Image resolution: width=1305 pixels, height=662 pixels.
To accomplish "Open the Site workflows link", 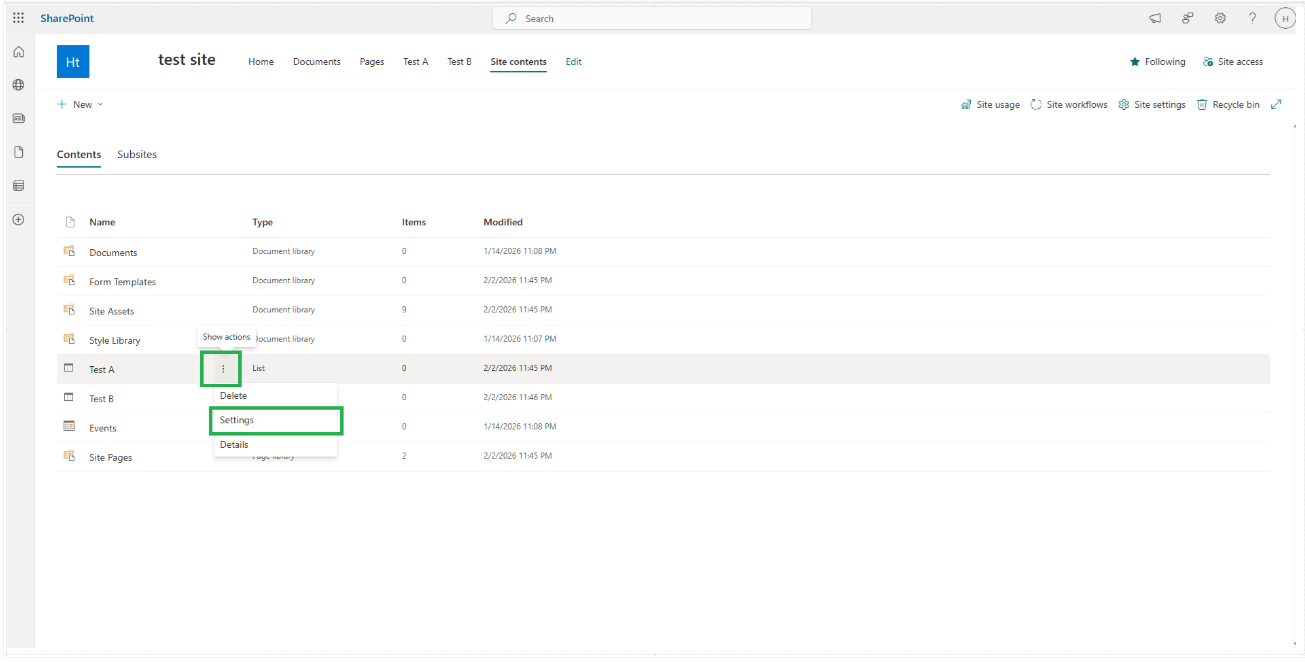I will click(1069, 104).
